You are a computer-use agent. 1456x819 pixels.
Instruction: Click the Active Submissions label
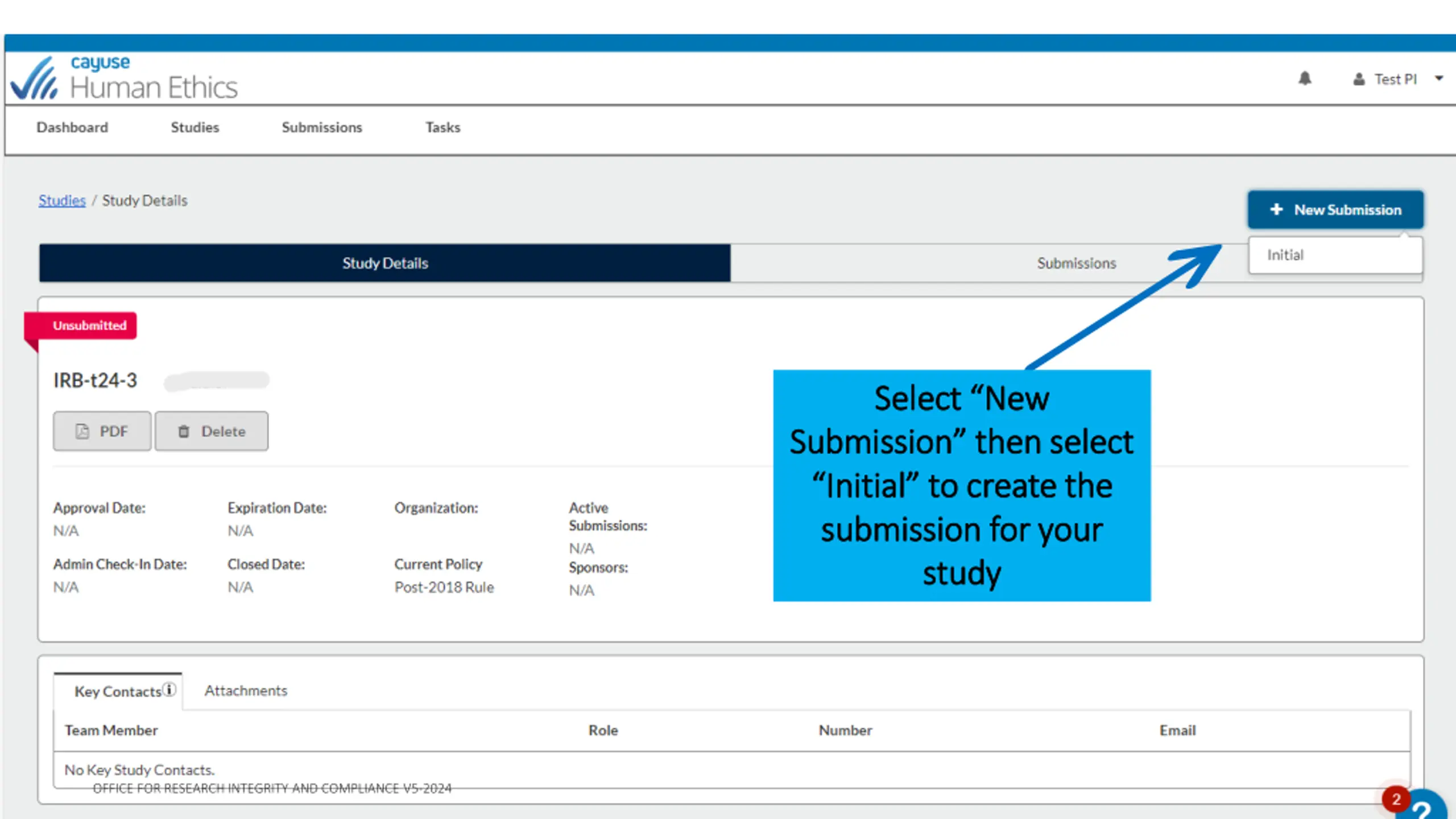click(x=608, y=516)
